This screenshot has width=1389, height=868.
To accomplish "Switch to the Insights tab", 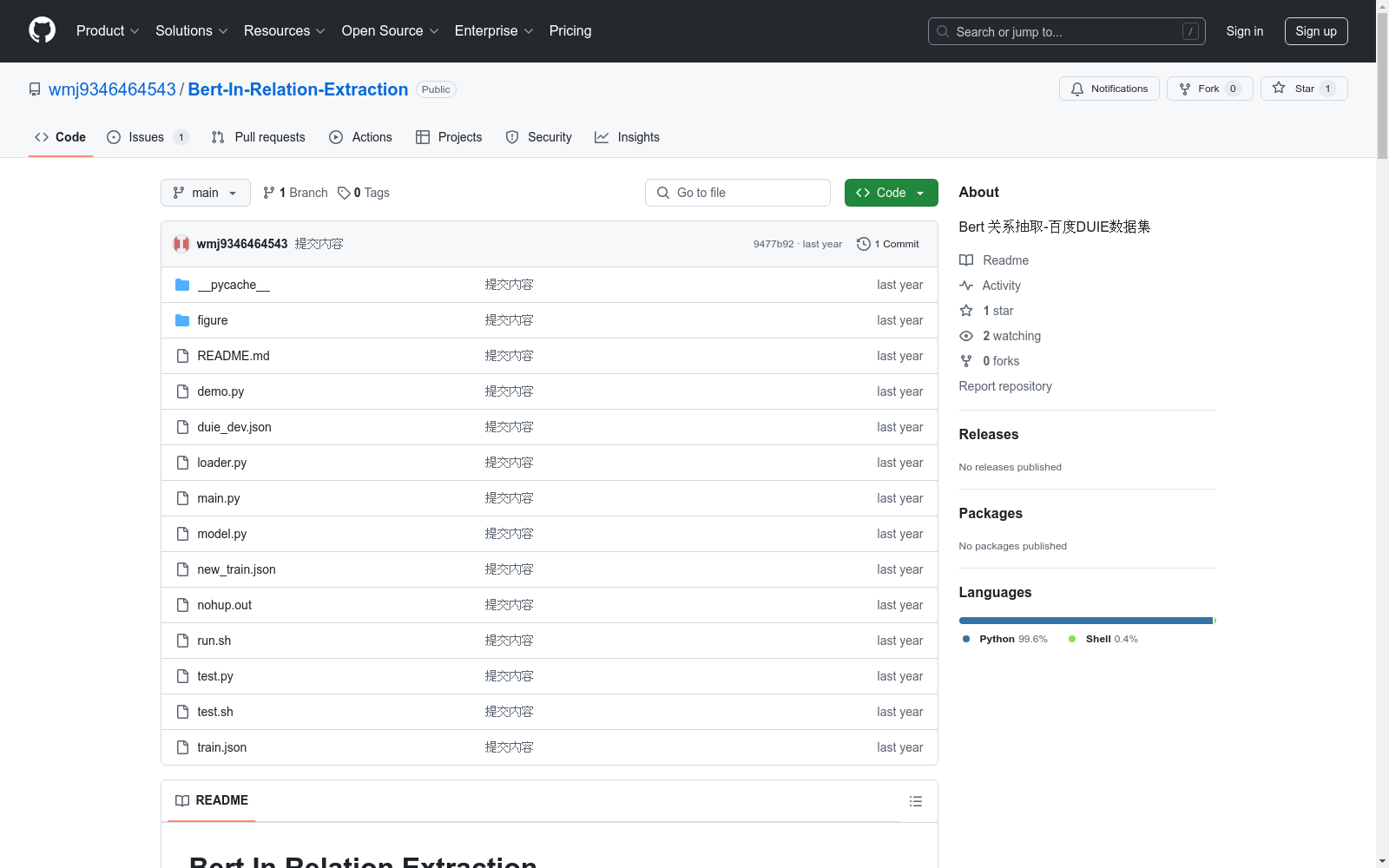I will tap(627, 137).
